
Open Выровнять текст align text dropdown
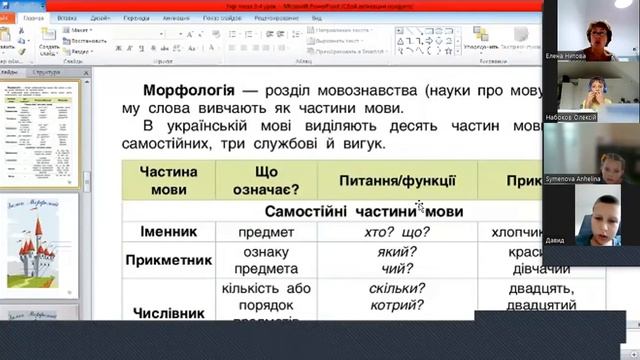(335, 41)
